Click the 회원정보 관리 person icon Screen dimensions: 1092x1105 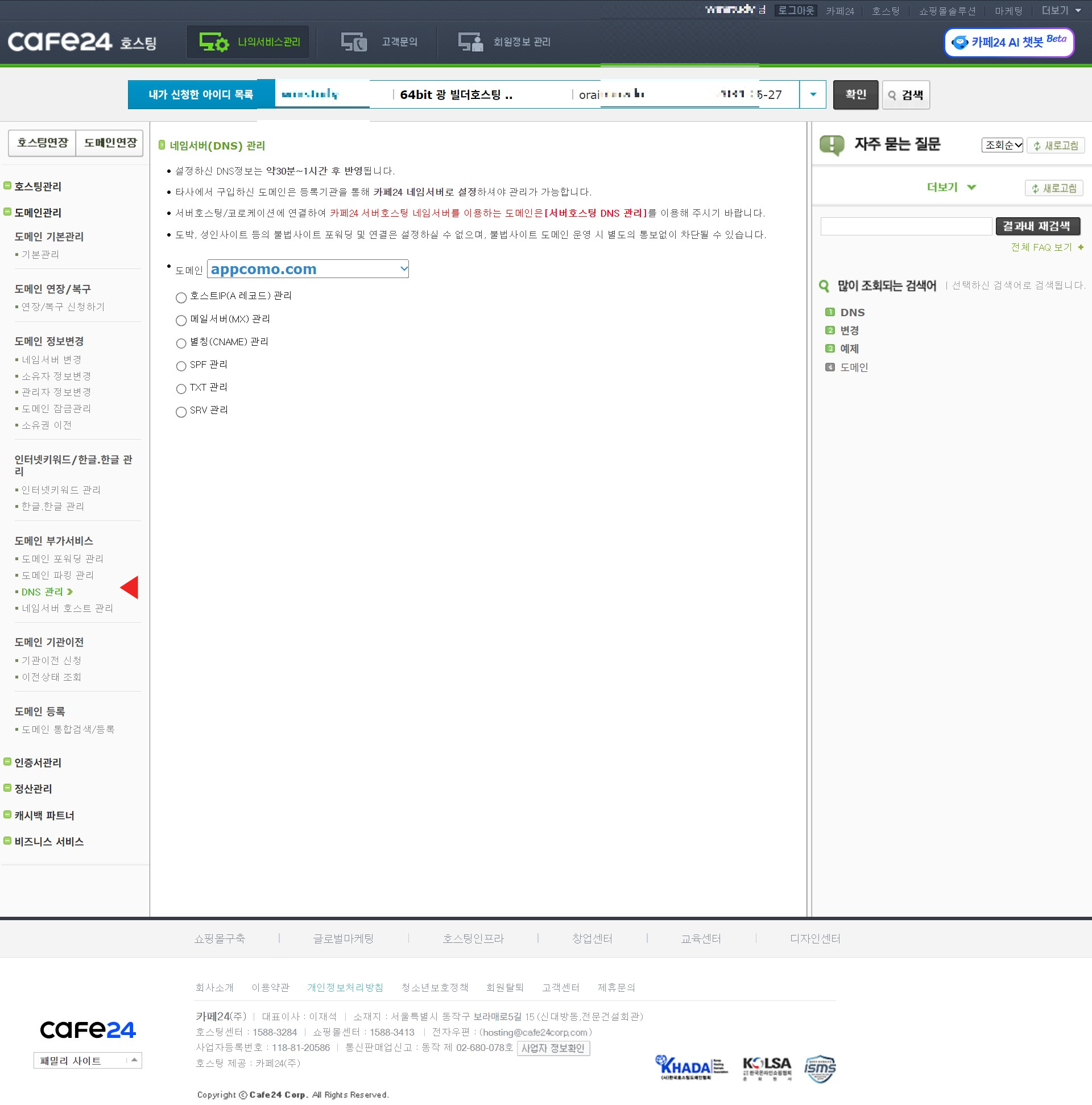click(x=471, y=42)
